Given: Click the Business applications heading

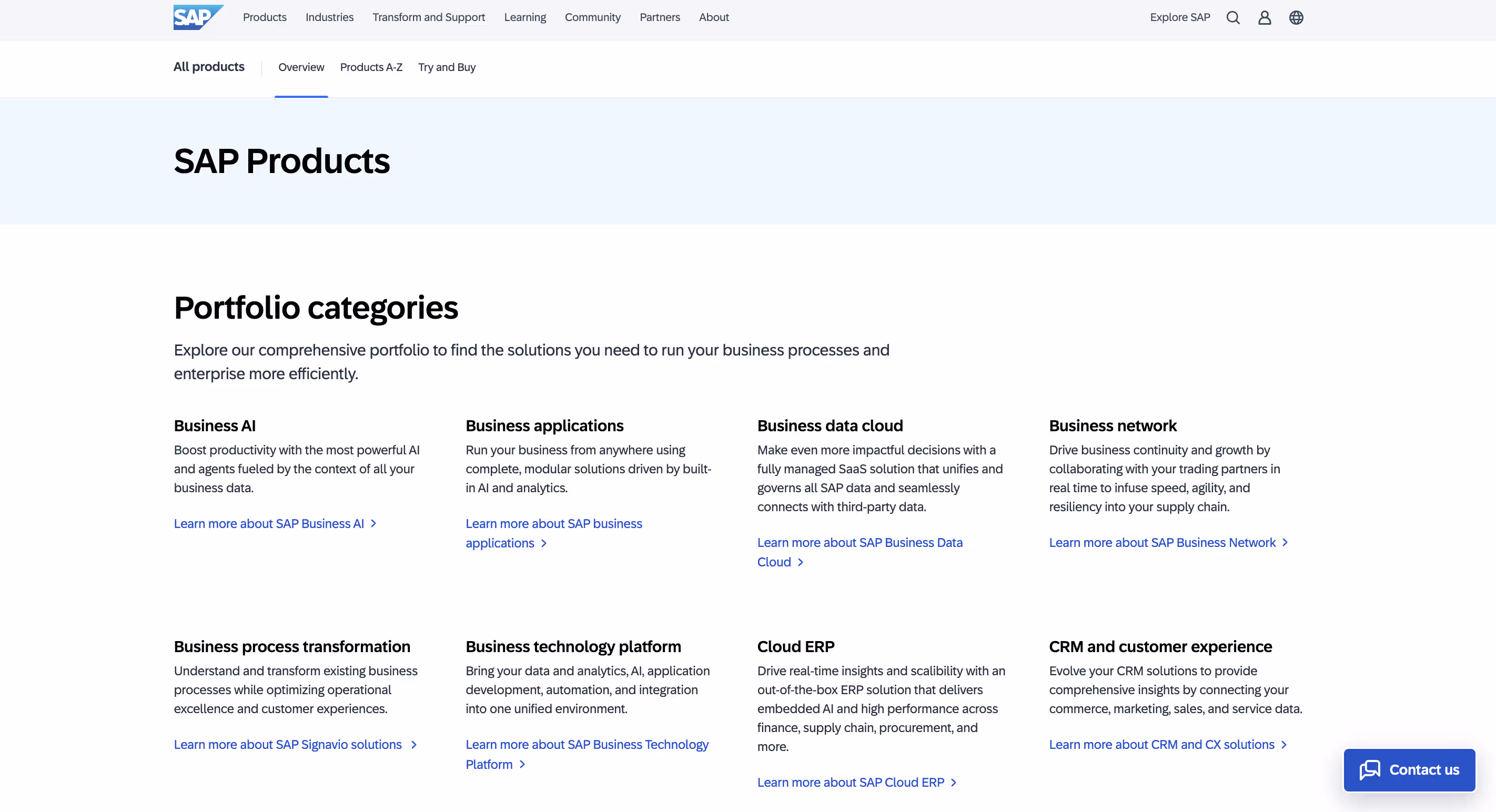Looking at the screenshot, I should coord(544,426).
